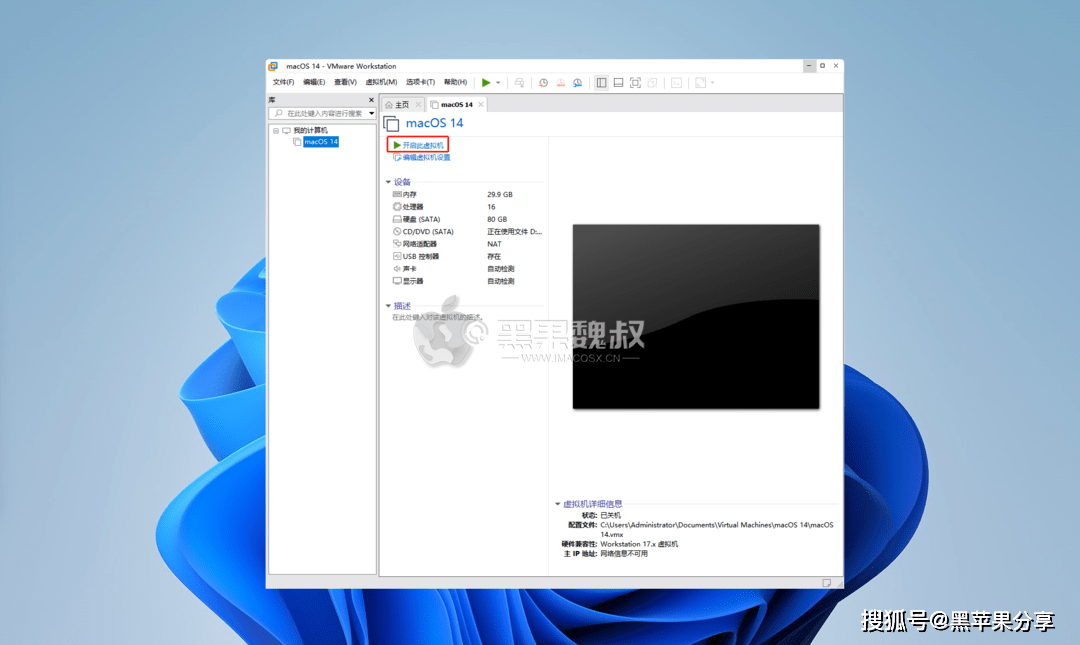1080x645 pixels.
Task: Click the USB icon beside USB 控制器
Action: point(397,256)
